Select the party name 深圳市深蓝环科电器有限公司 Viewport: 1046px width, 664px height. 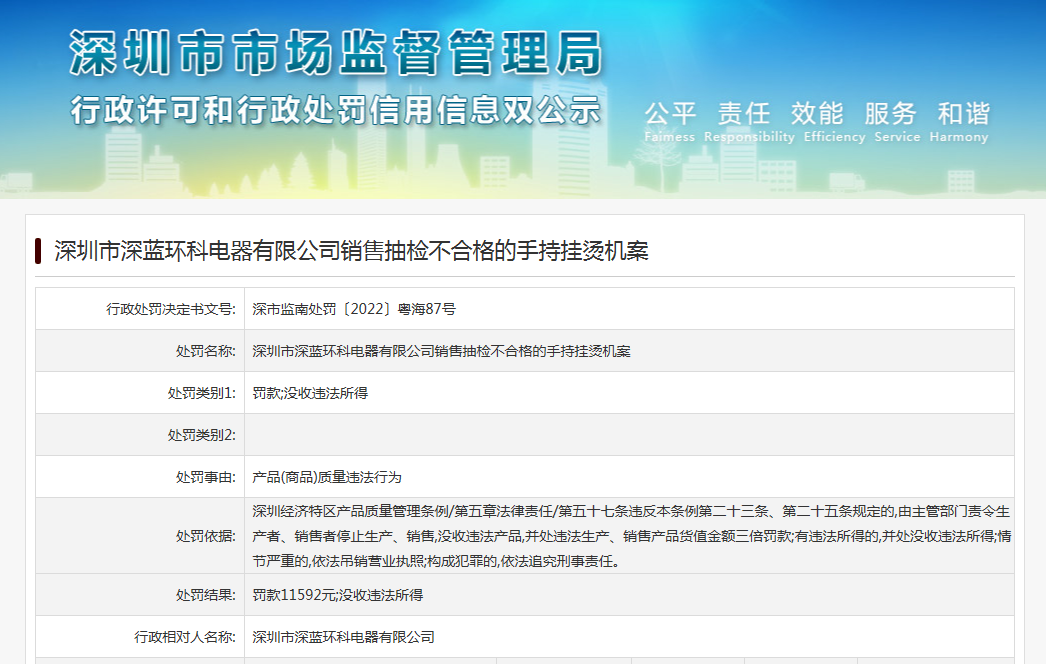(x=344, y=637)
